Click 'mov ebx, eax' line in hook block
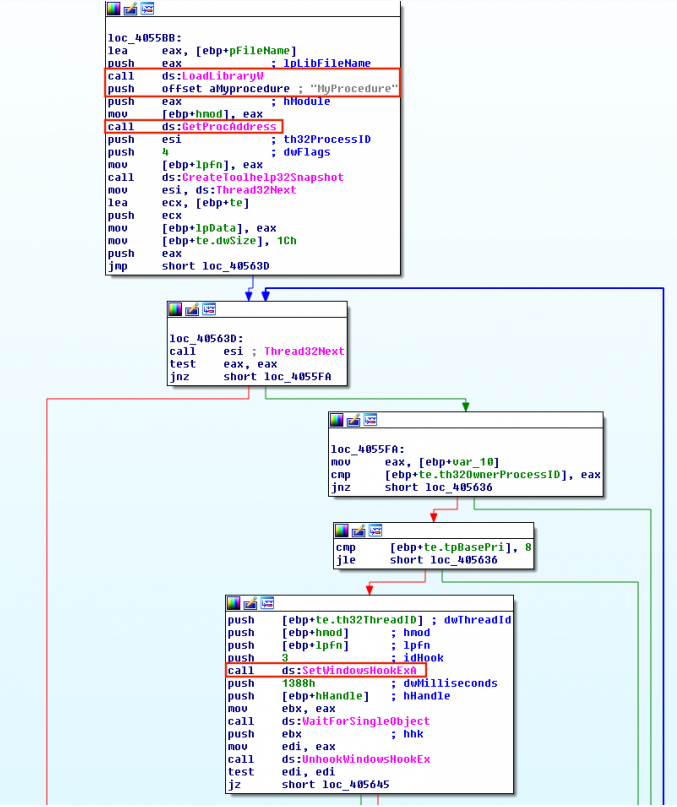The image size is (677, 807). (282, 709)
